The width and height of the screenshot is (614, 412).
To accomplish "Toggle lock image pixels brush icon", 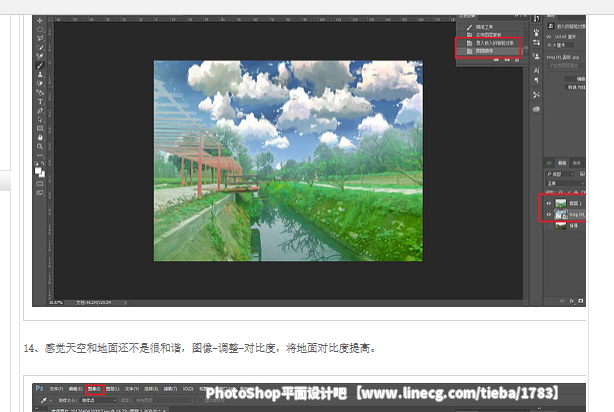I will (569, 192).
